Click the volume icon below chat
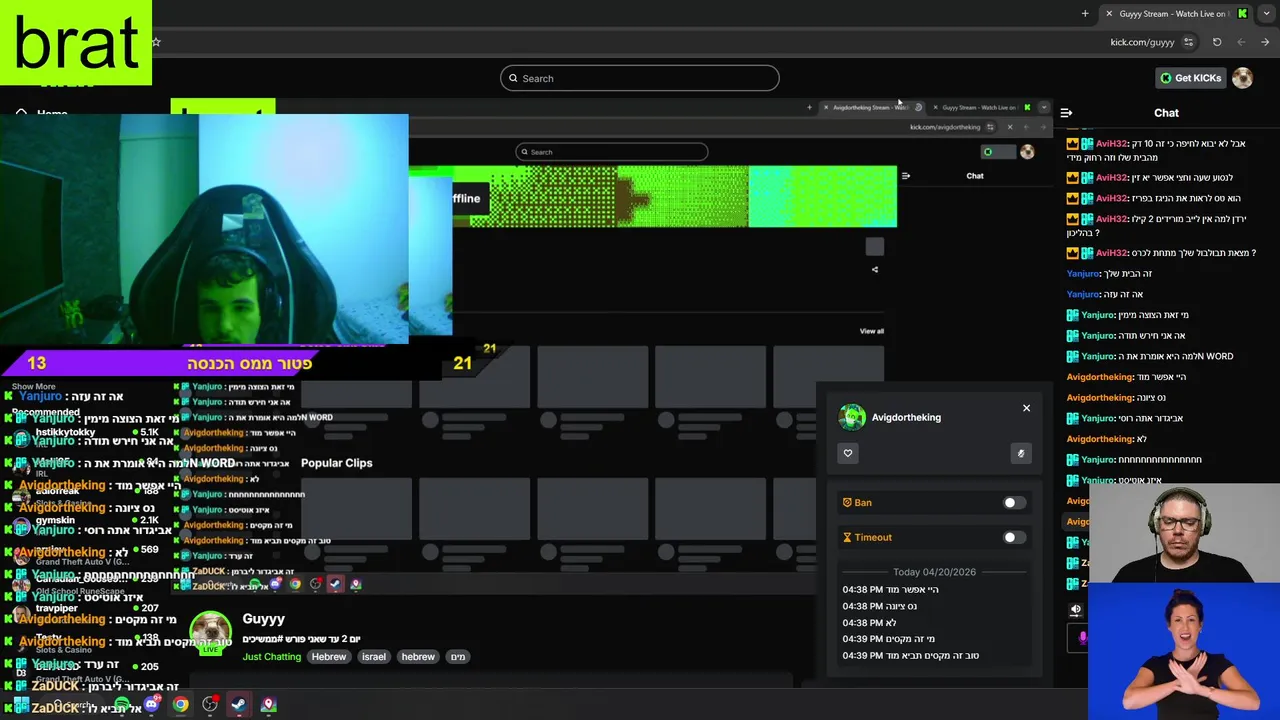 click(x=1076, y=609)
